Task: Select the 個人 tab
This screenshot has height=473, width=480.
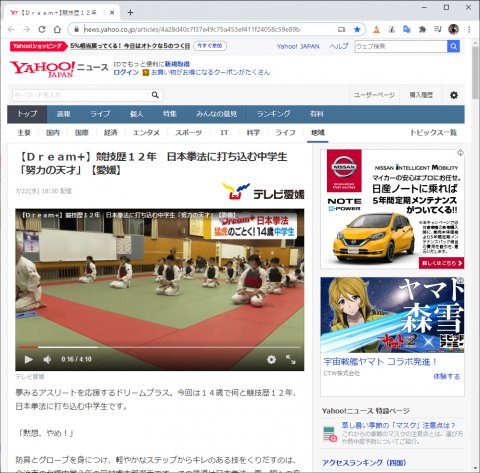Action: tap(136, 114)
